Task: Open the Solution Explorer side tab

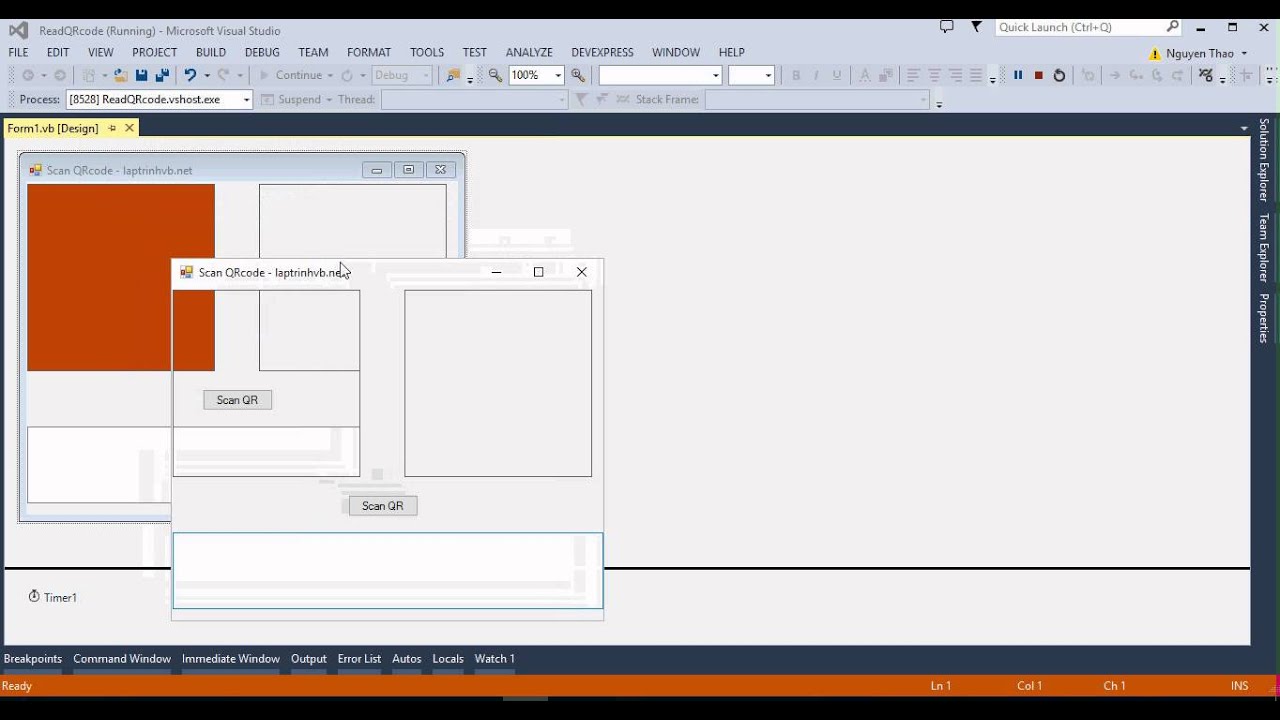Action: [x=1264, y=160]
